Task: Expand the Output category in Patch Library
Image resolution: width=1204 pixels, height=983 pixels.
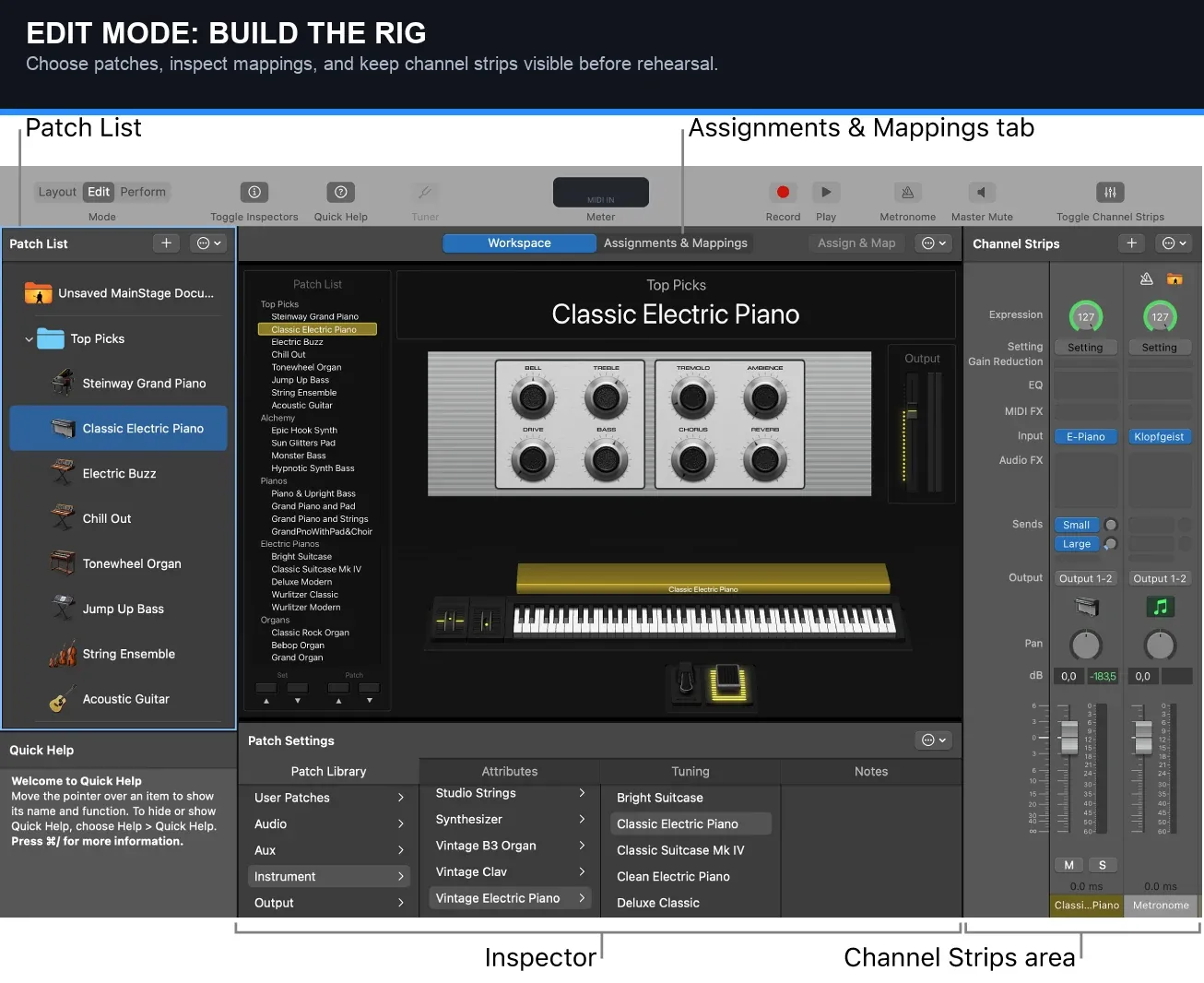Action: click(329, 903)
